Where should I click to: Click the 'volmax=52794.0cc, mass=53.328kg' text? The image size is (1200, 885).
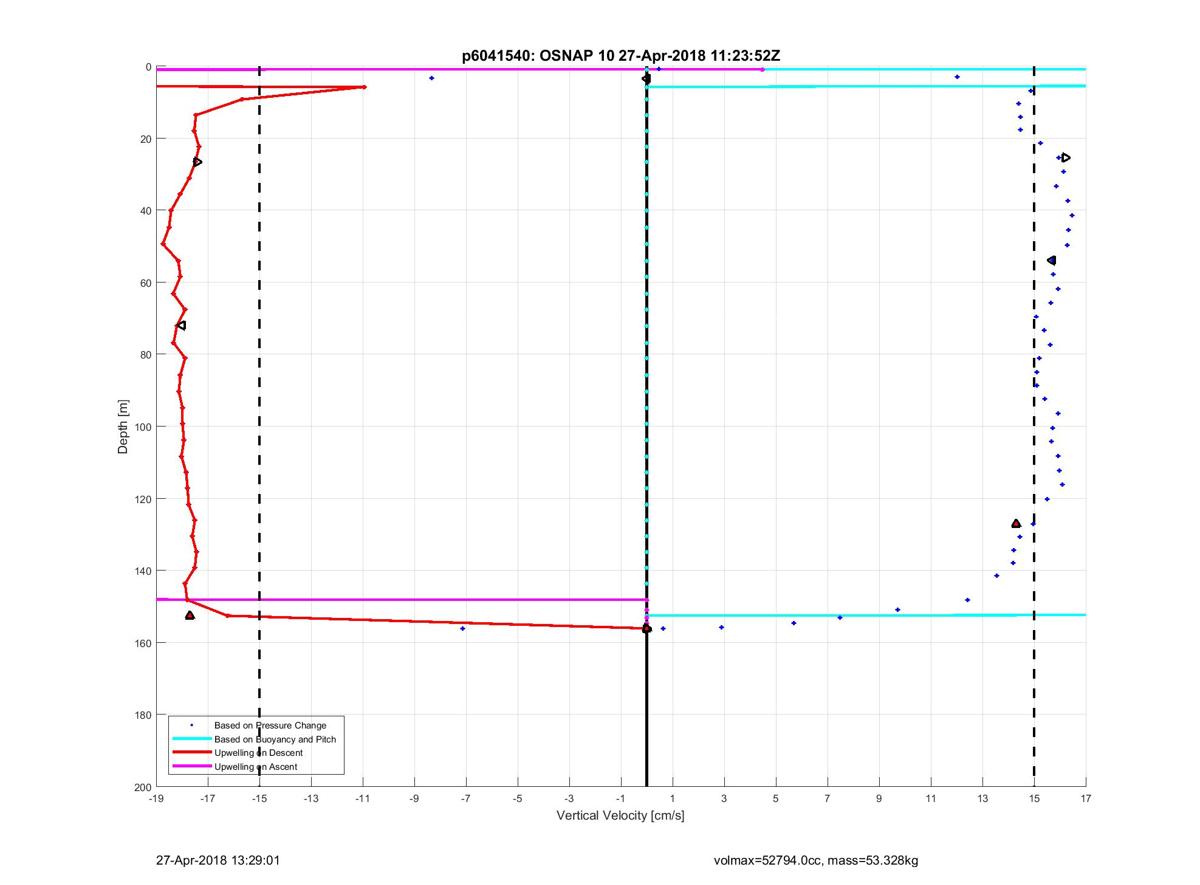(816, 860)
